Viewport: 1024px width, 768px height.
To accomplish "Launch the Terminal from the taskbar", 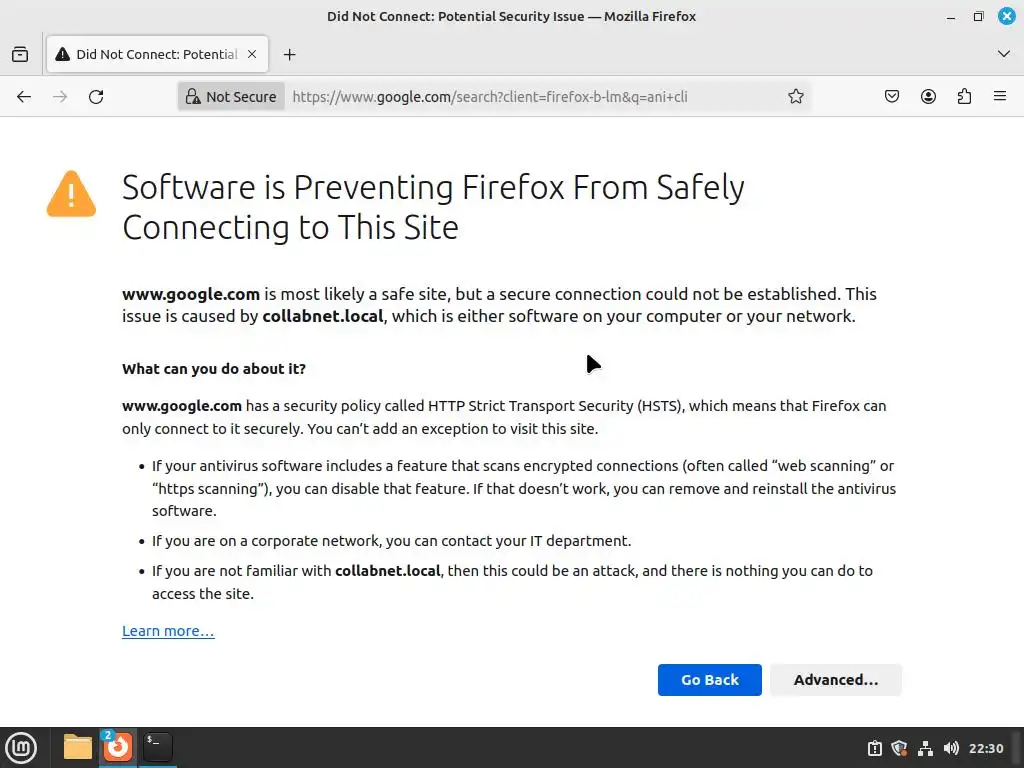I will (x=157, y=747).
